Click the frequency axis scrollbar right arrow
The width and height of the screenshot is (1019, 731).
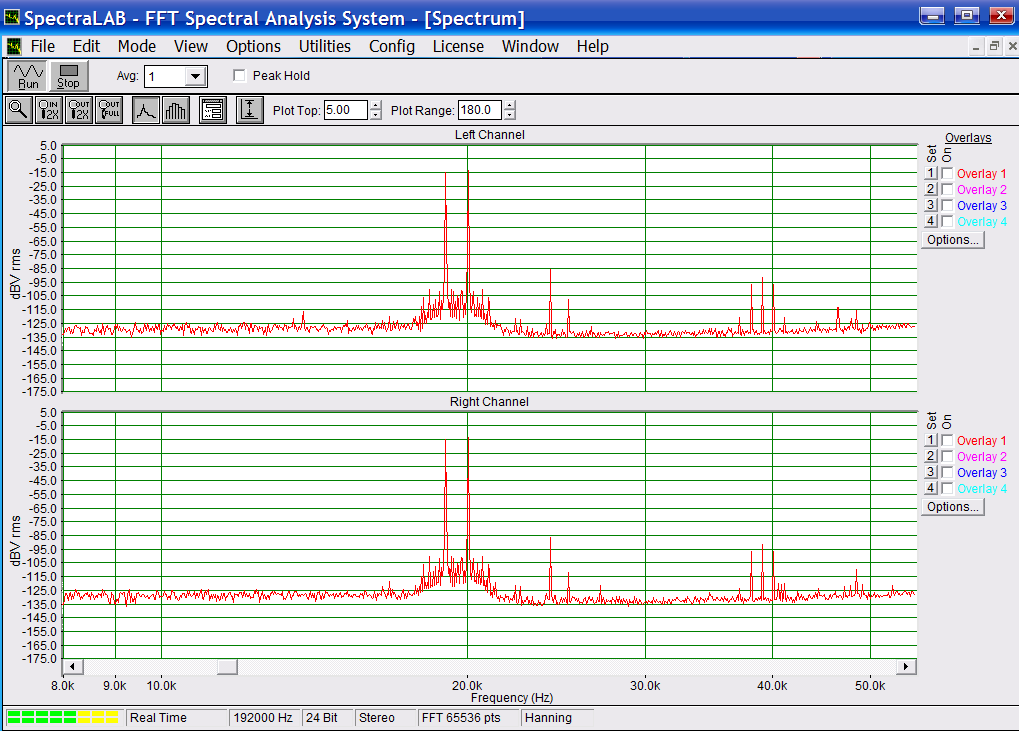(x=906, y=666)
